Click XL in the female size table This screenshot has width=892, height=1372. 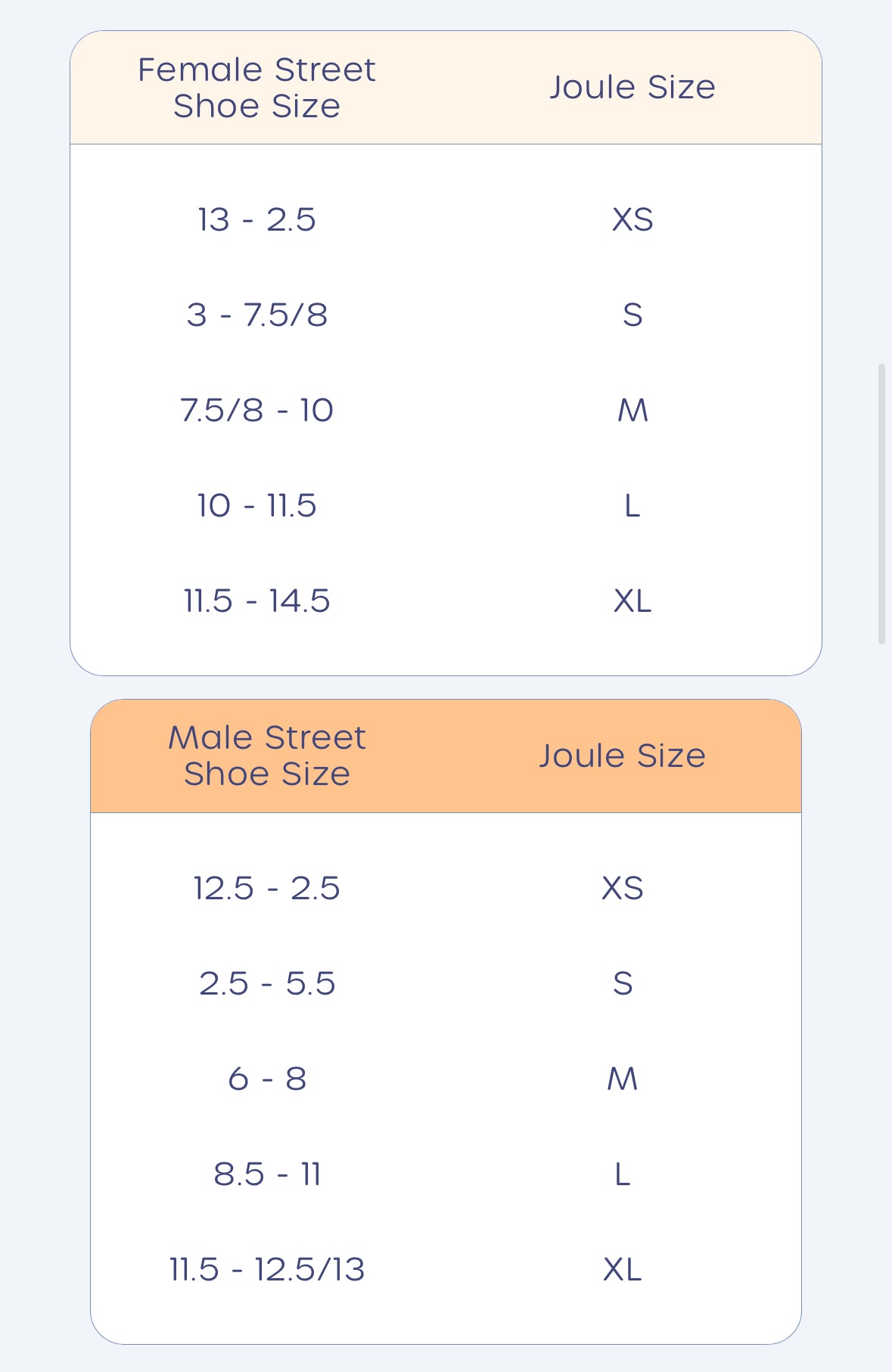point(632,601)
